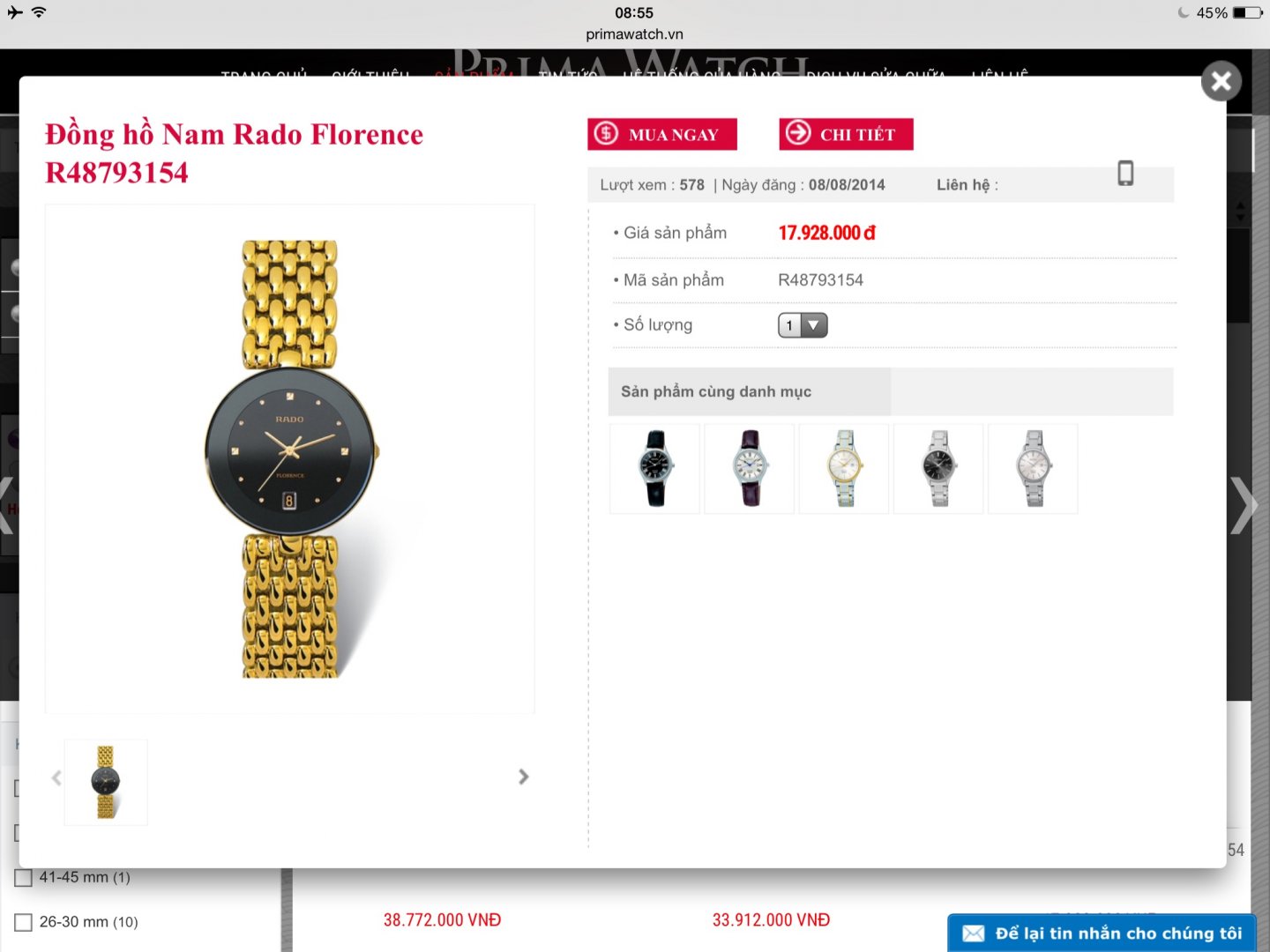Go to next product with large right chevron
The image size is (1270, 952).
coord(1244,505)
